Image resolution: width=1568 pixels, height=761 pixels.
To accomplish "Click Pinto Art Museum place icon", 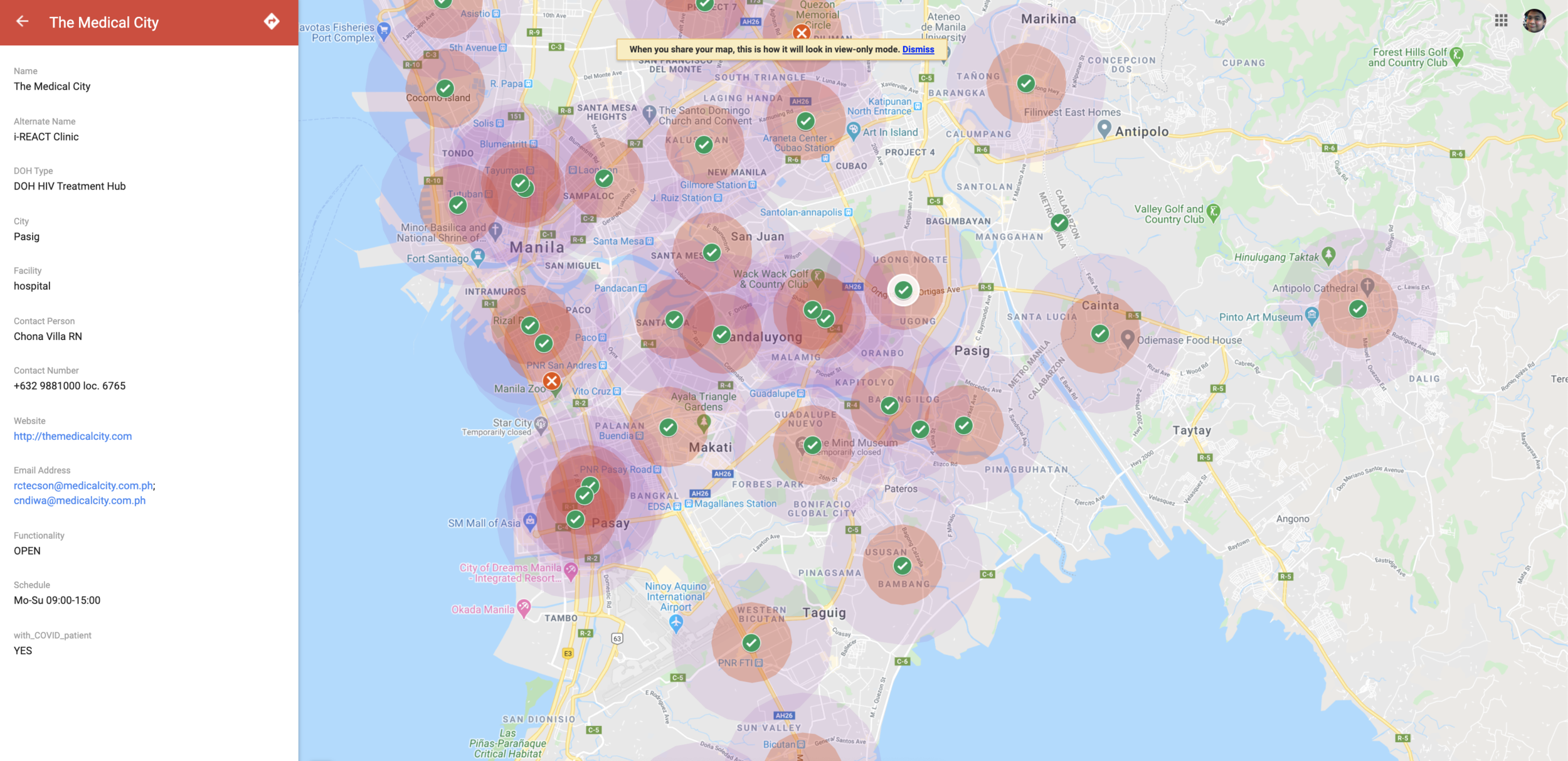I will (x=1311, y=315).
